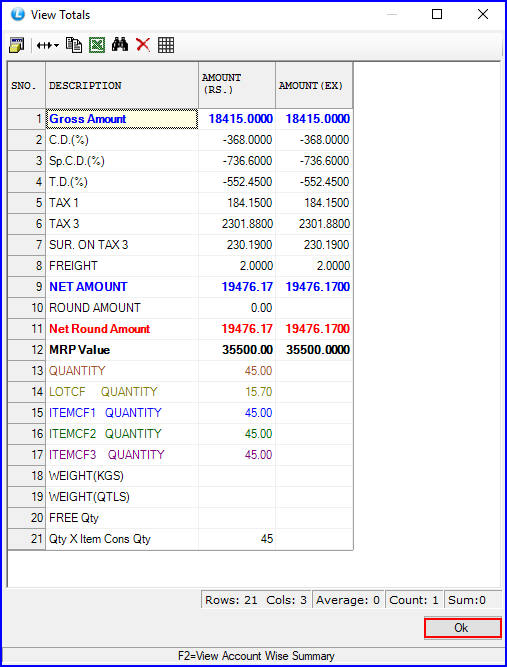This screenshot has width=507, height=667.
Task: Click the app logo in title bar
Action: click(18, 15)
